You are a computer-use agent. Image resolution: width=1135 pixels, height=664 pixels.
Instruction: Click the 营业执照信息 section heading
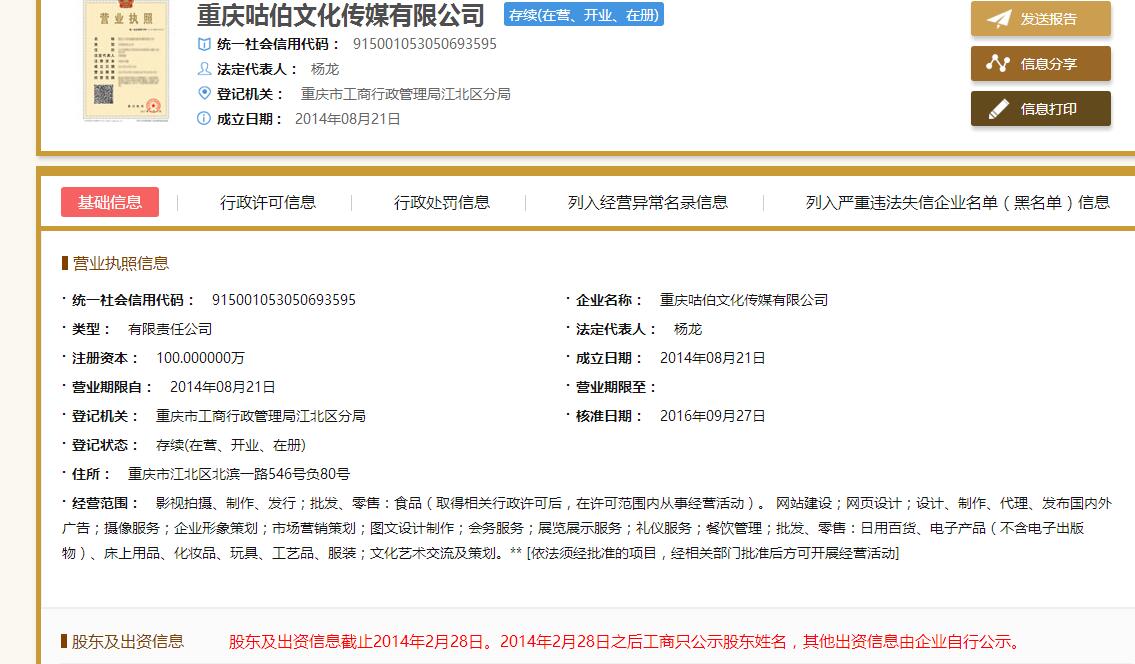click(x=120, y=264)
